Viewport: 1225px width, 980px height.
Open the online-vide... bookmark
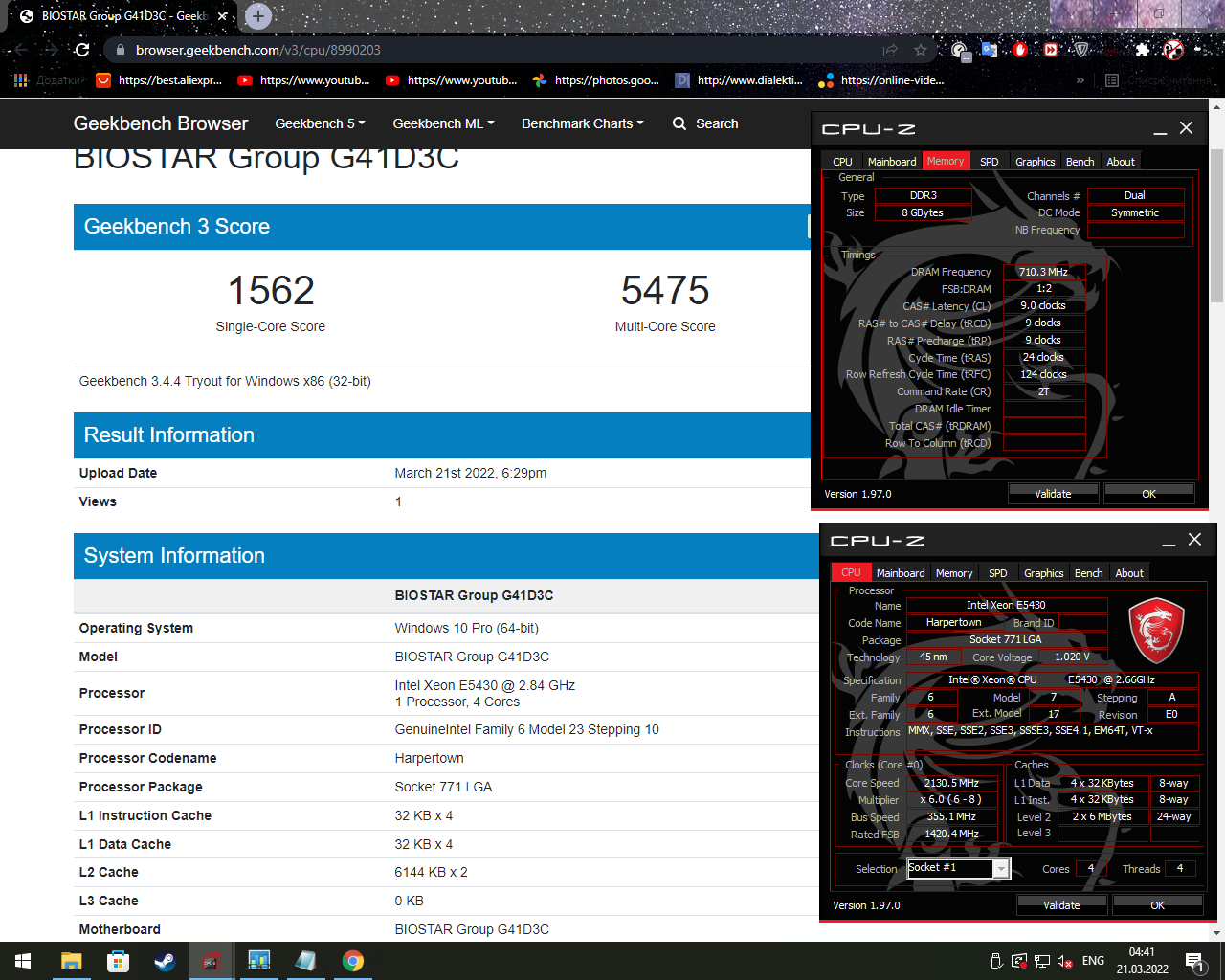(881, 80)
